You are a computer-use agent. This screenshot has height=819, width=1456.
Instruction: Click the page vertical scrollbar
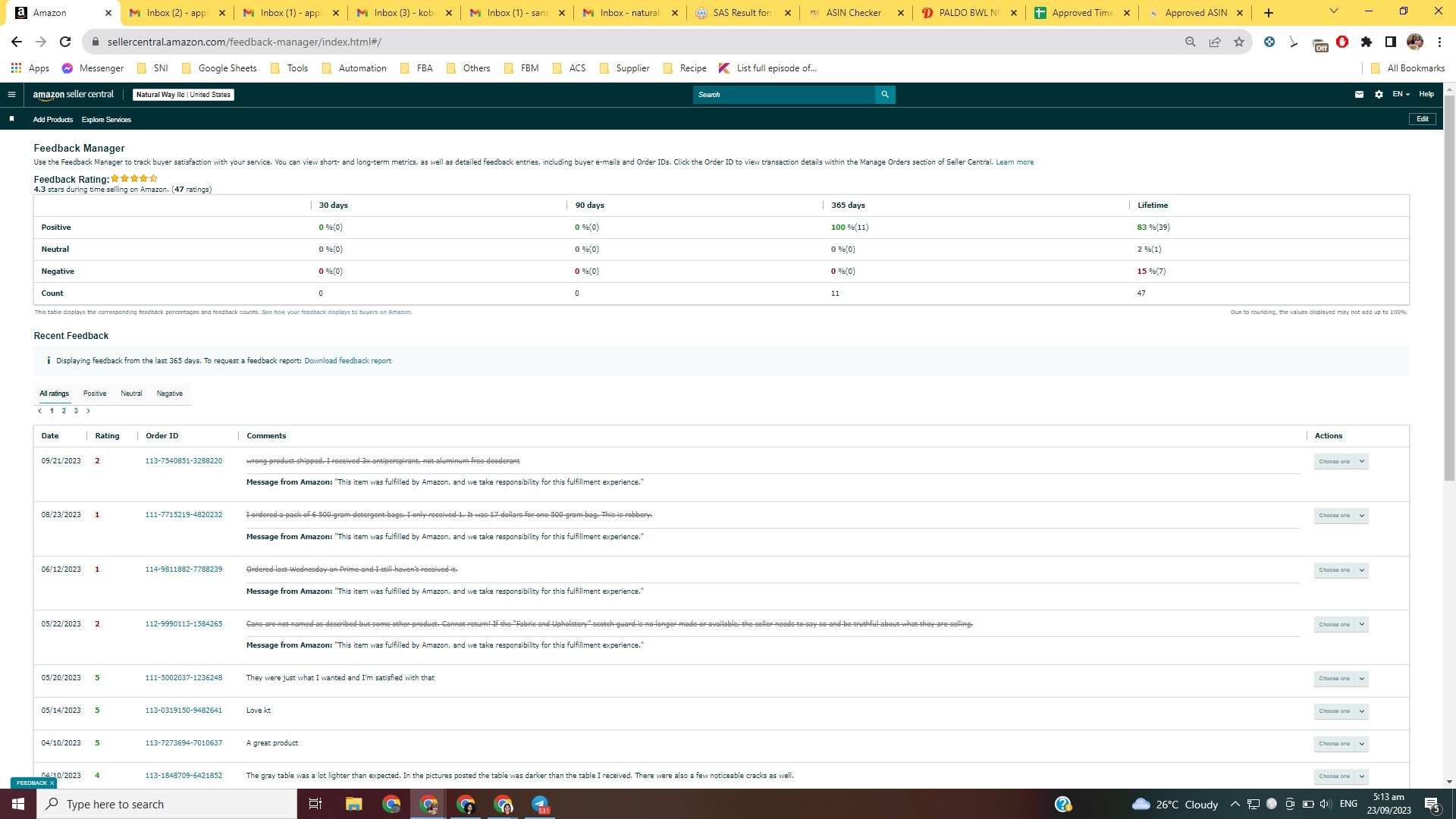(1449, 287)
